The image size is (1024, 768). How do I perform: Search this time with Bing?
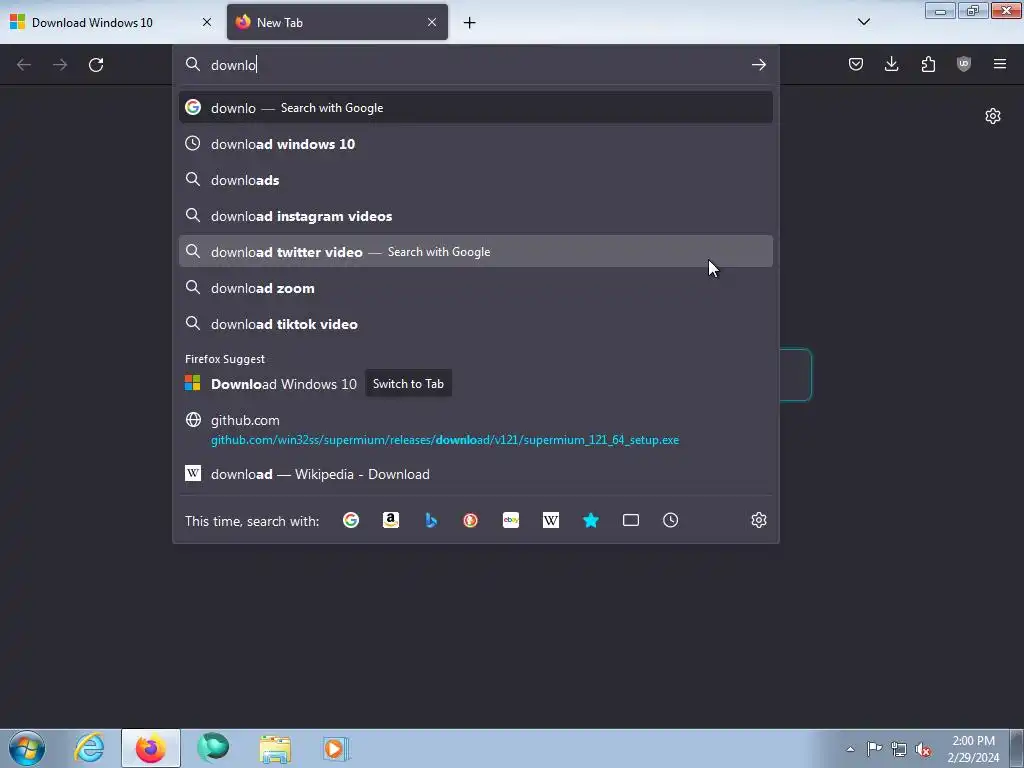tap(431, 520)
